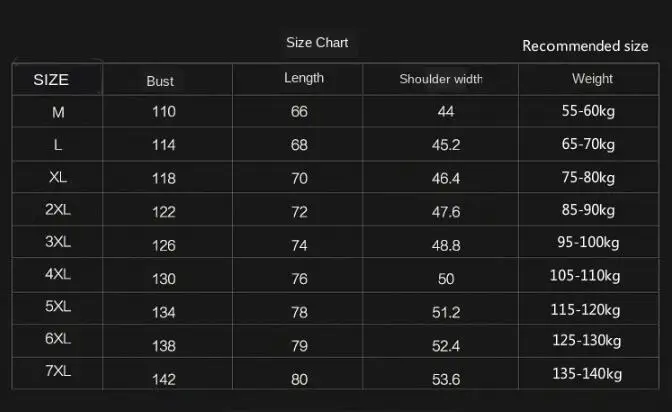
Task: Click the shoulder width value 45.2
Action: [x=446, y=145]
